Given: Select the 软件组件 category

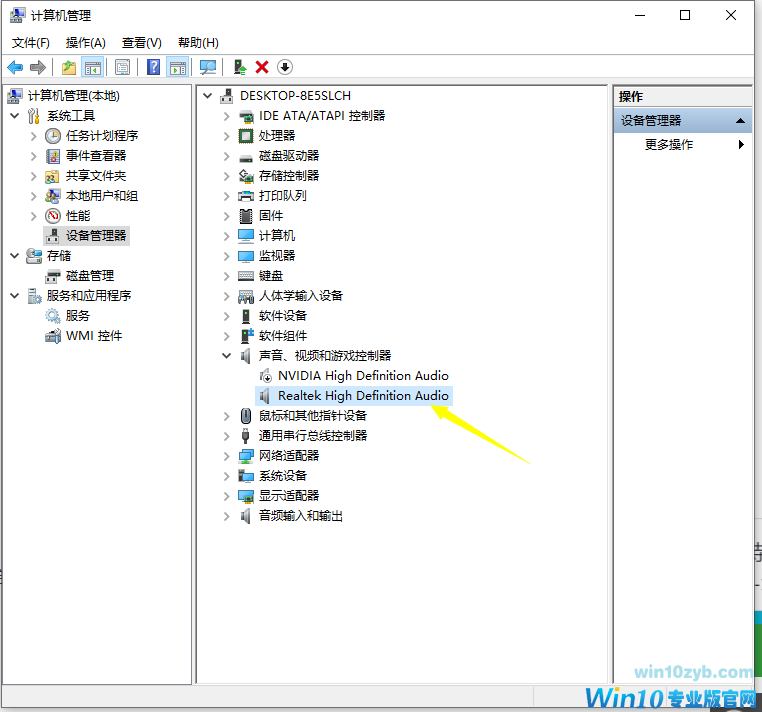Looking at the screenshot, I should click(283, 335).
